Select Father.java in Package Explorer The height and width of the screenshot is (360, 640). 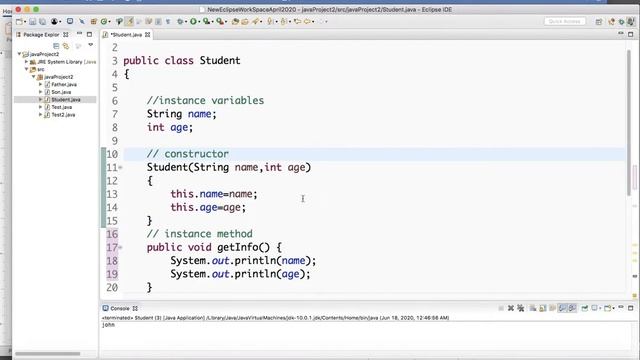[64, 84]
